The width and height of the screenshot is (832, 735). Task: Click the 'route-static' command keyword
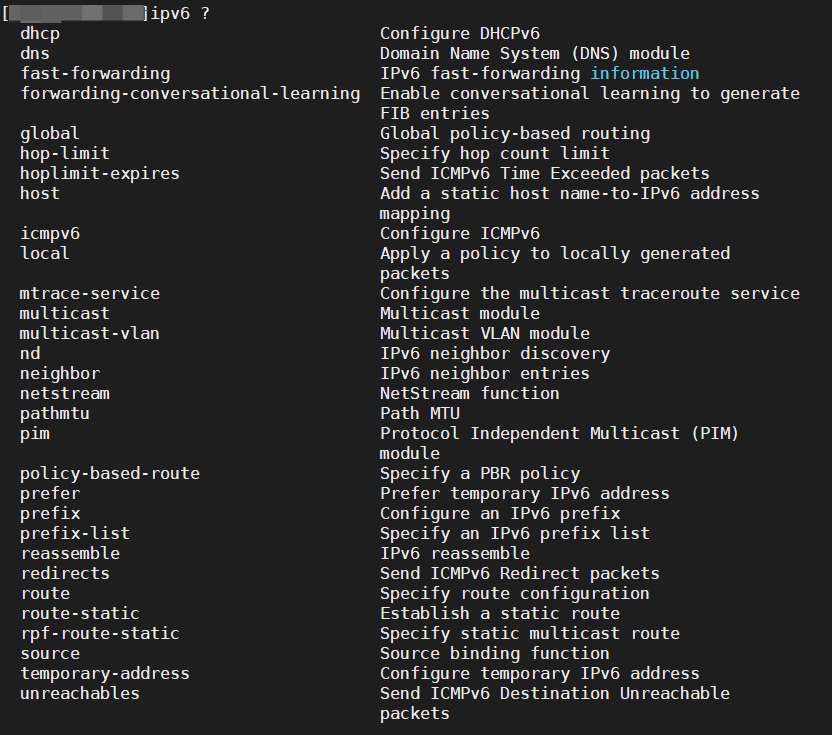coord(80,613)
